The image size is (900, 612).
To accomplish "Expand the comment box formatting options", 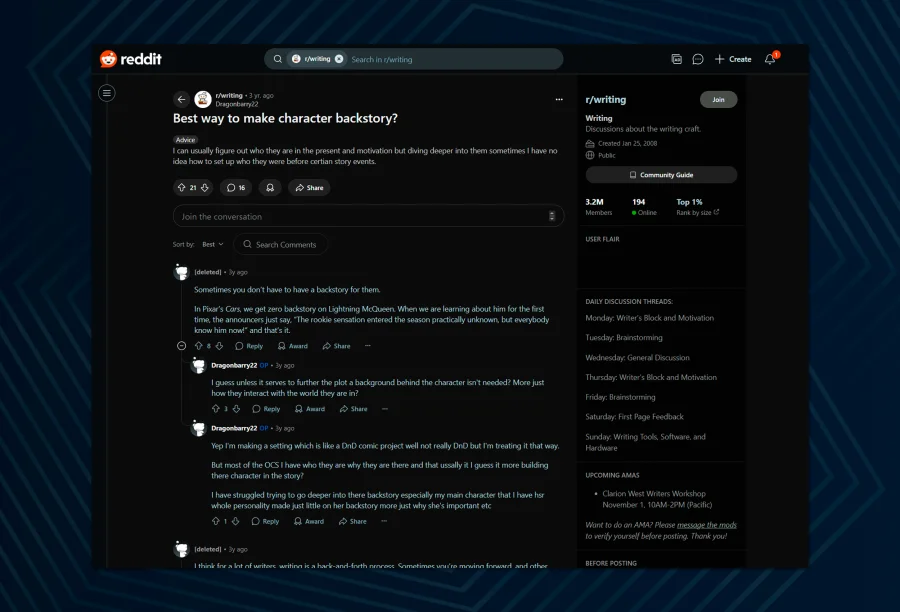I will (x=552, y=216).
